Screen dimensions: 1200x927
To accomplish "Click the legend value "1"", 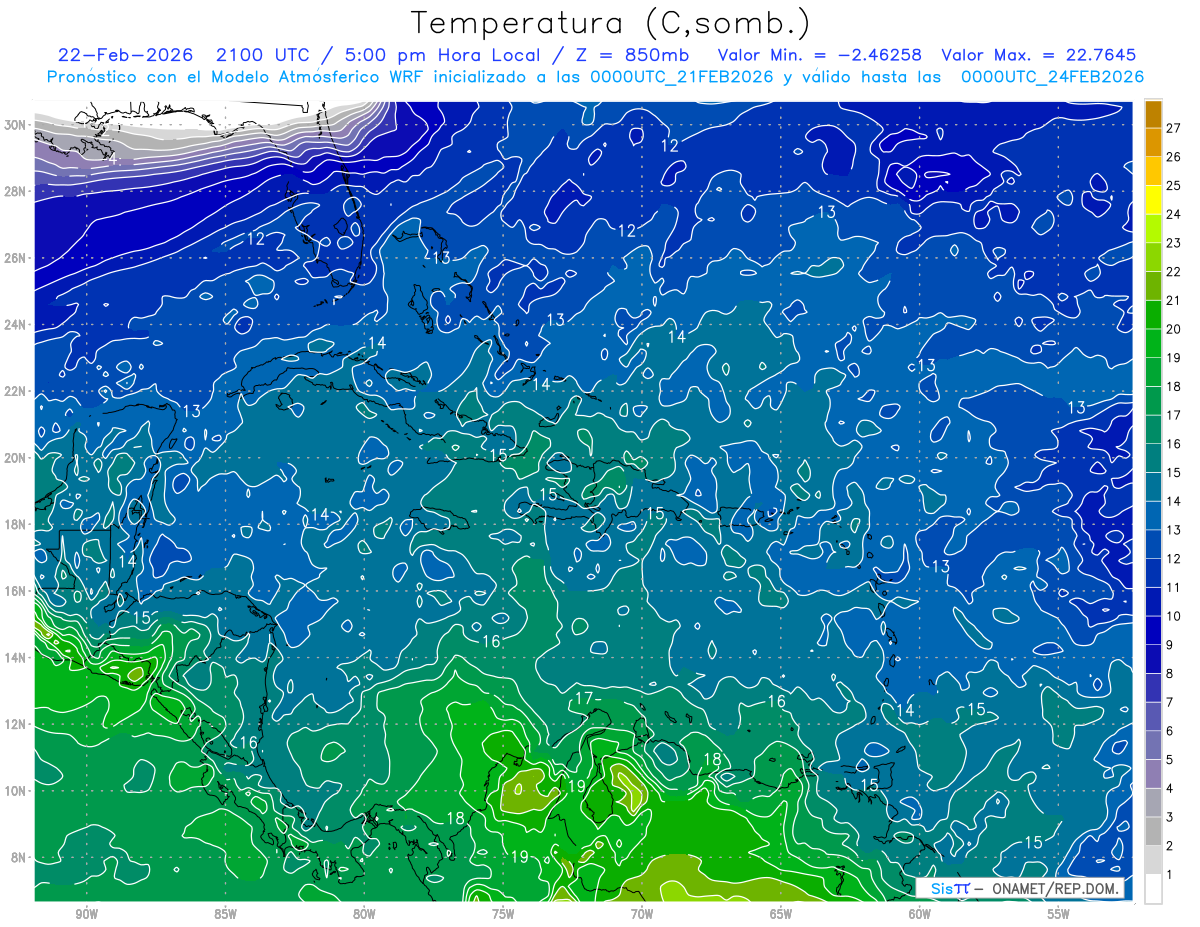I will [1170, 875].
